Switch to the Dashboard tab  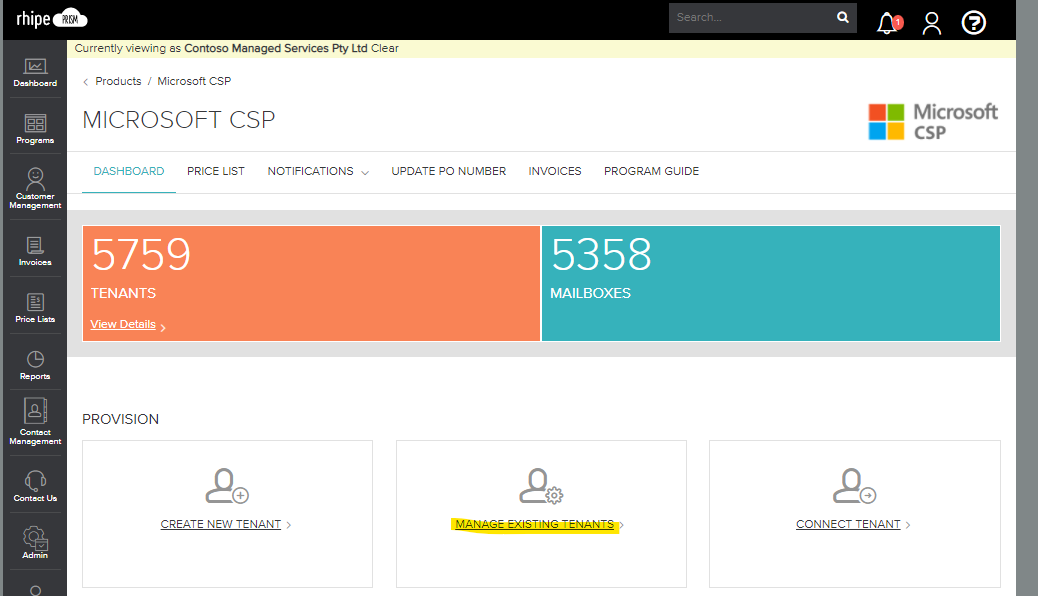point(129,172)
